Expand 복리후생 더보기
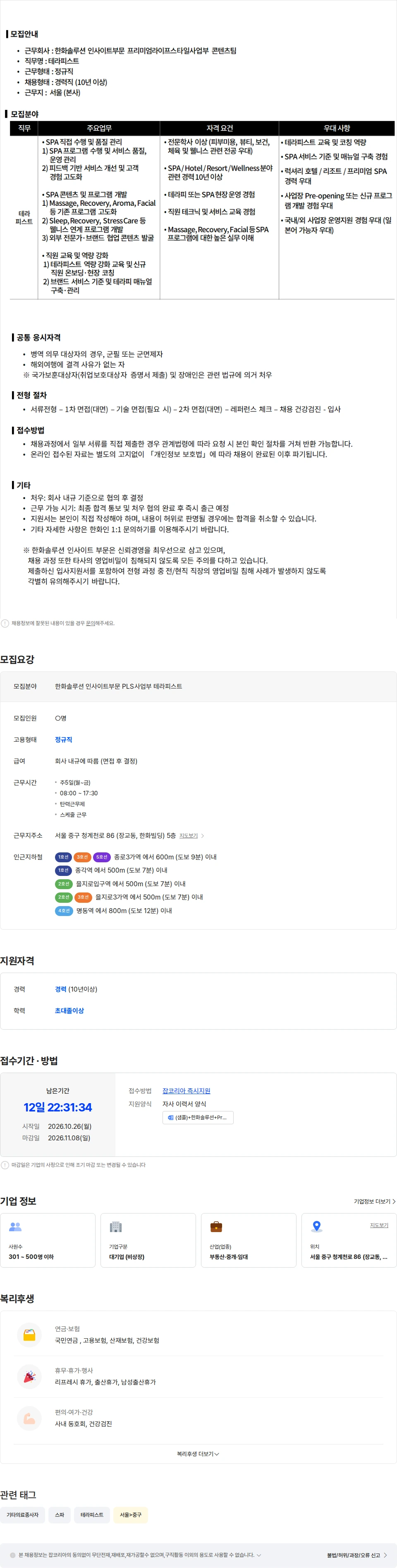This screenshot has height=1568, width=397. (x=198, y=1454)
